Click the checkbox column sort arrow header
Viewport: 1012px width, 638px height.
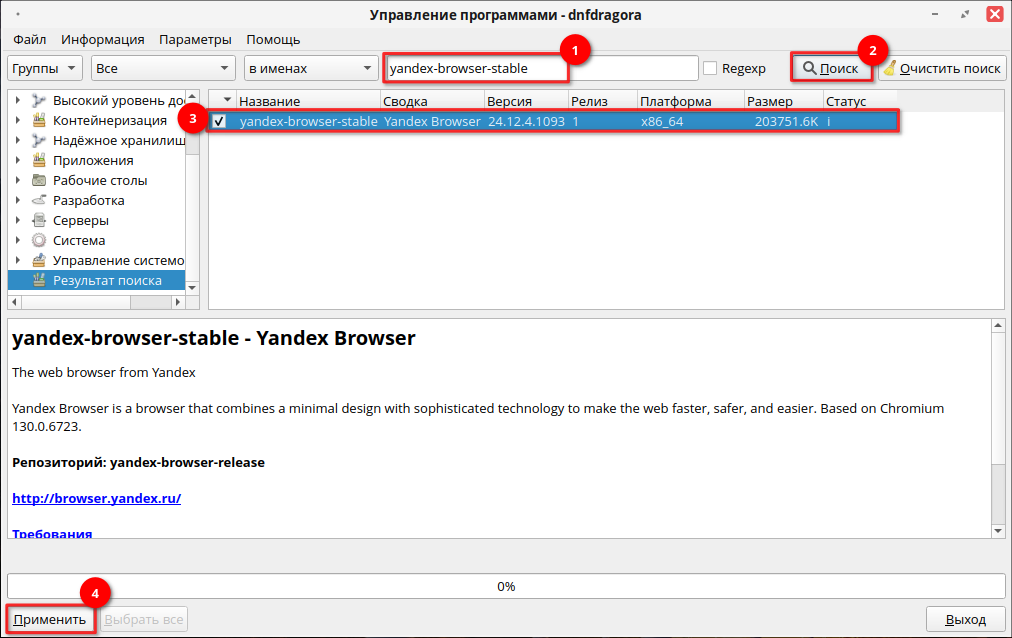pos(223,101)
